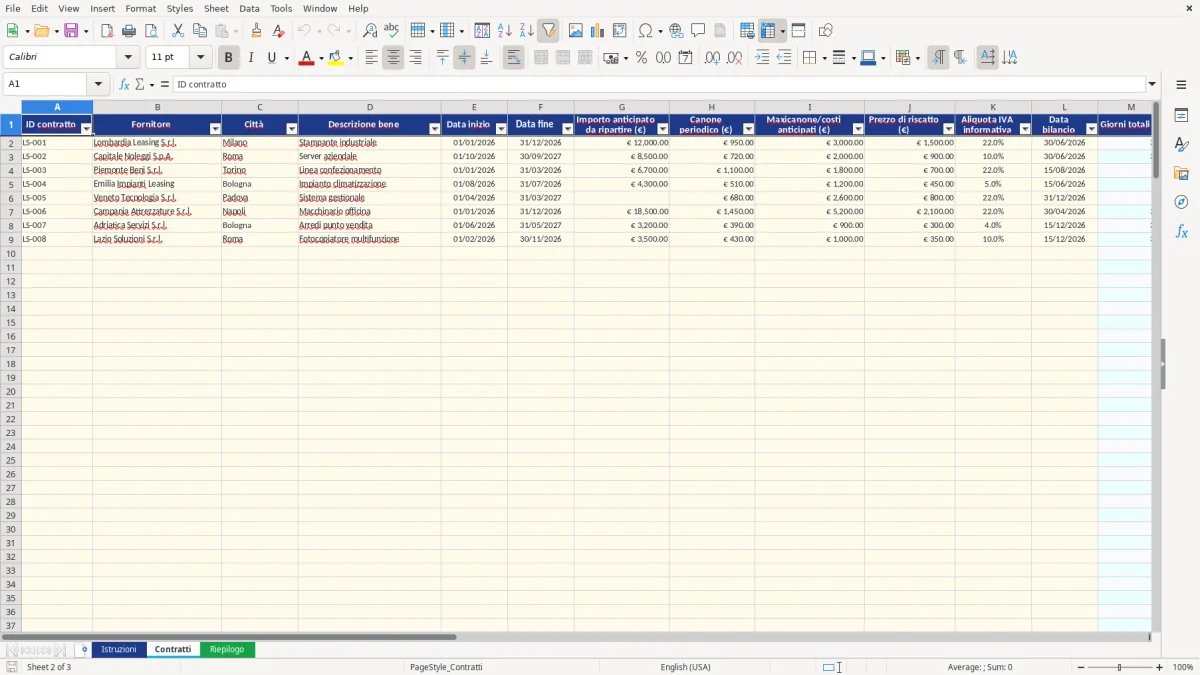Screen dimensions: 1200x675
Task: Select column G header
Action: coord(622,107)
